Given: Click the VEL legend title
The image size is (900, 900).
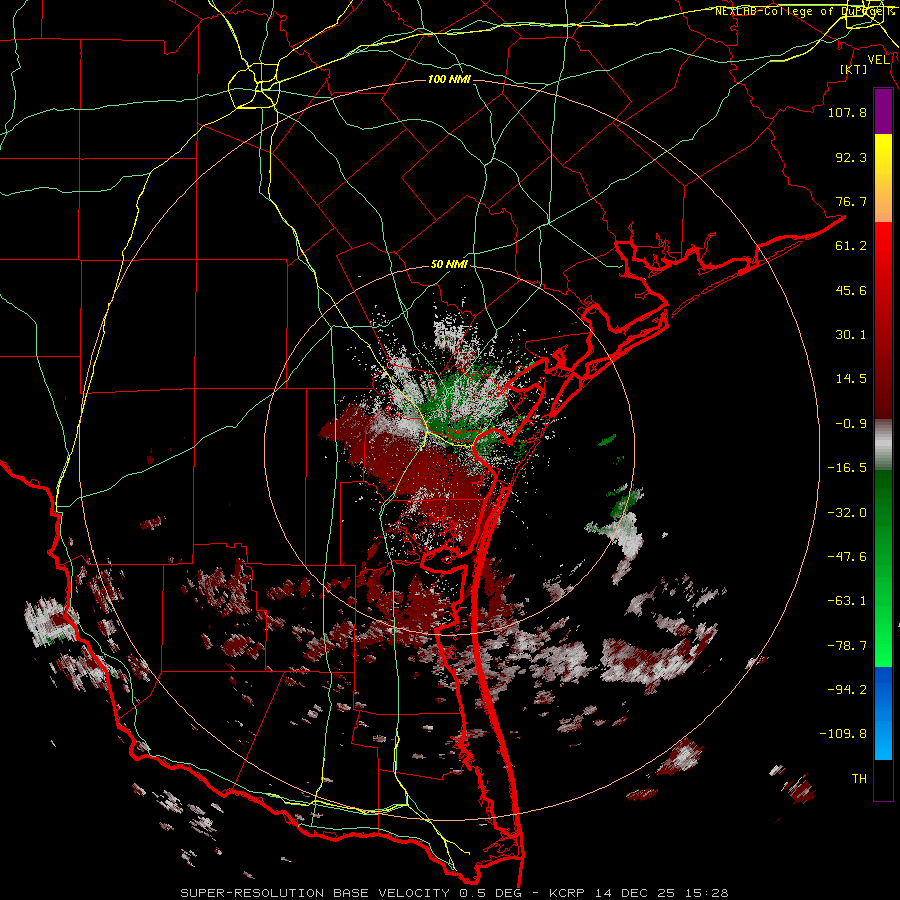Looking at the screenshot, I should 878,59.
